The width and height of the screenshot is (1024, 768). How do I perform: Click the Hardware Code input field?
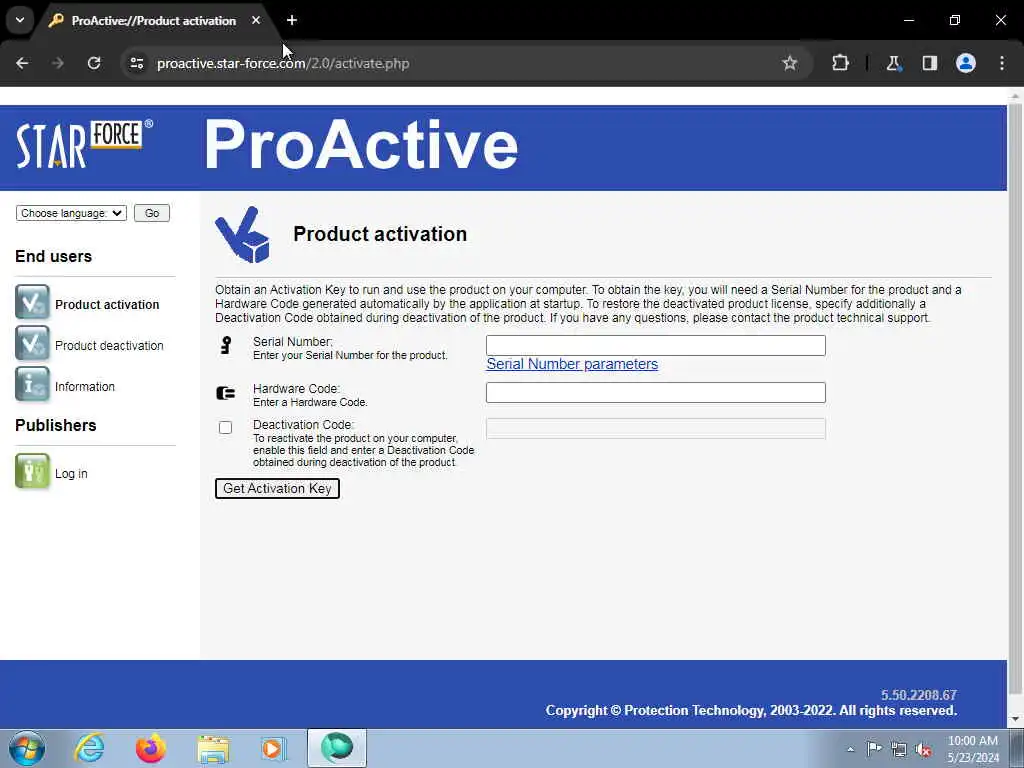pos(656,392)
